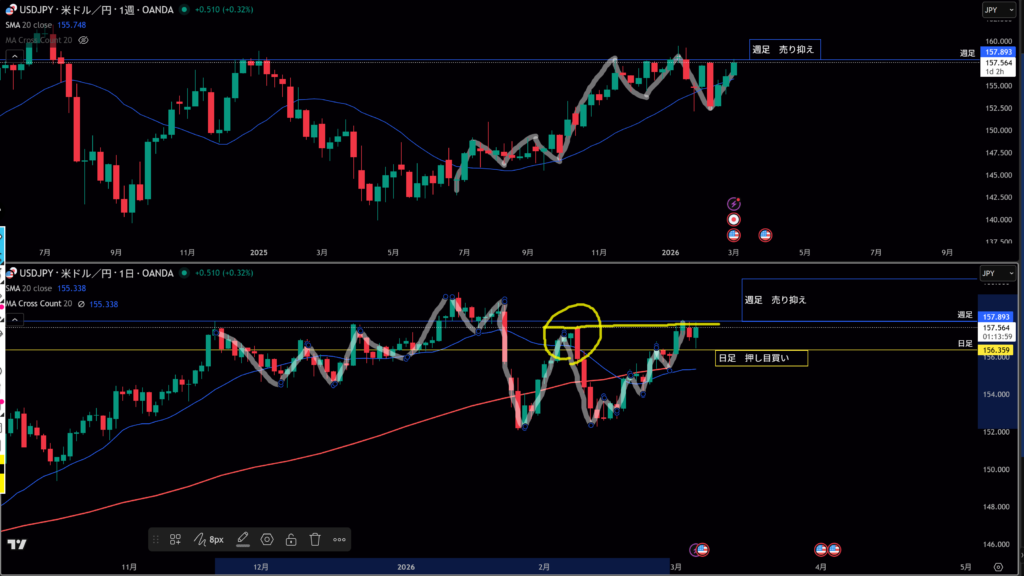Show hidden MA Cross Count in weekly chart

coord(83,40)
